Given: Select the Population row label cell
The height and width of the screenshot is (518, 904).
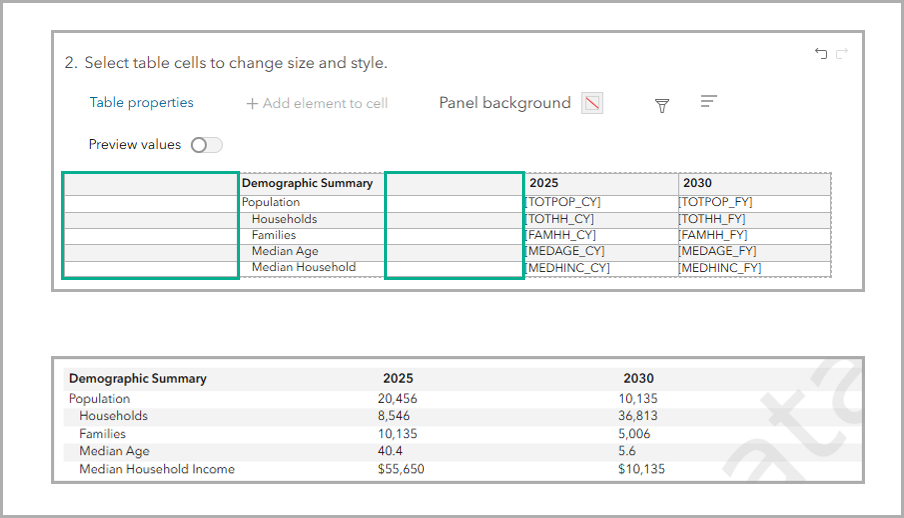Looking at the screenshot, I should pyautogui.click(x=311, y=202).
